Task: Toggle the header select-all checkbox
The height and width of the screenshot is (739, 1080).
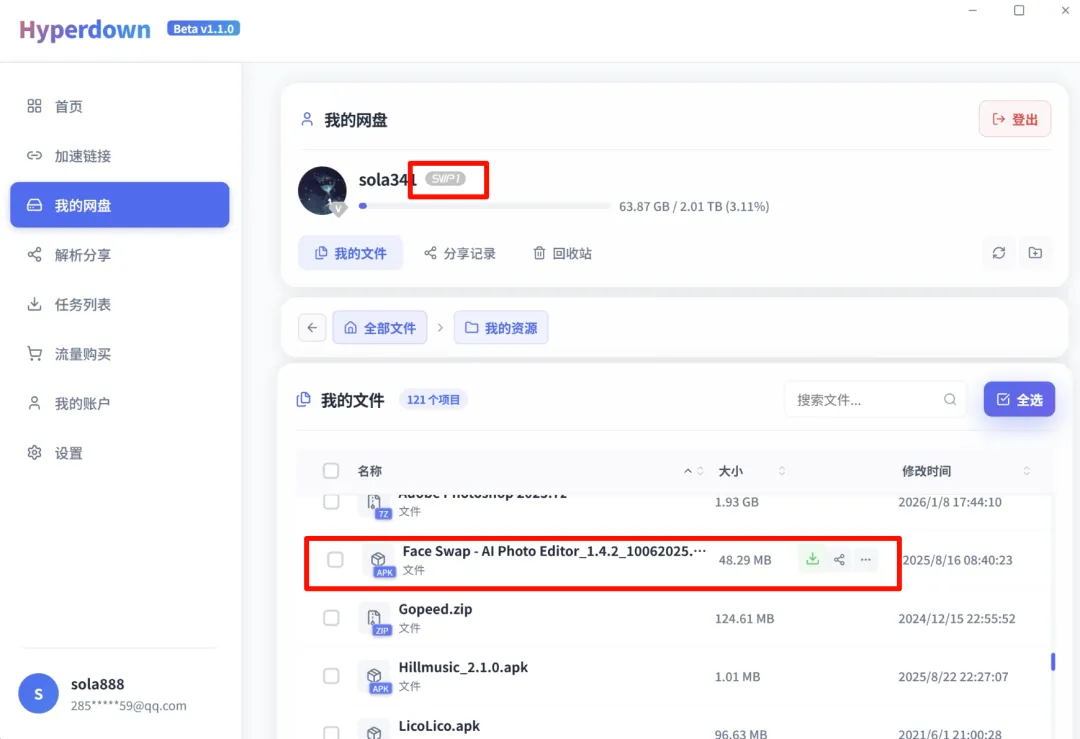Action: [x=331, y=470]
